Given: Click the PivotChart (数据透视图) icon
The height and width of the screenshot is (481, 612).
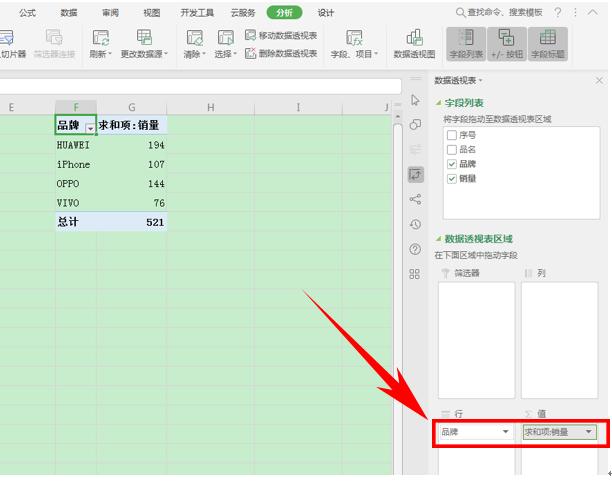Looking at the screenshot, I should 415,37.
